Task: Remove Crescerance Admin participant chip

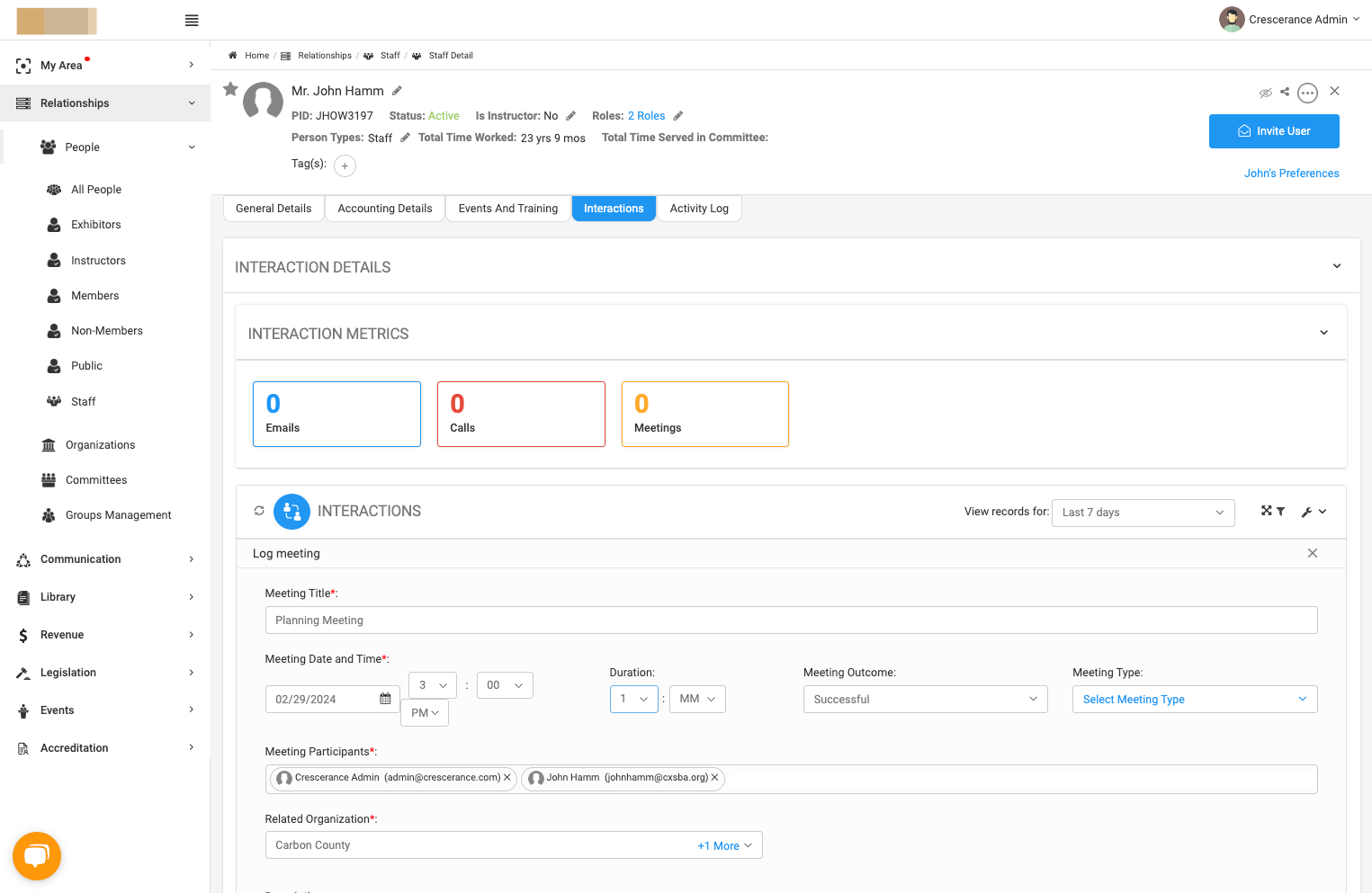Action: coord(507,777)
